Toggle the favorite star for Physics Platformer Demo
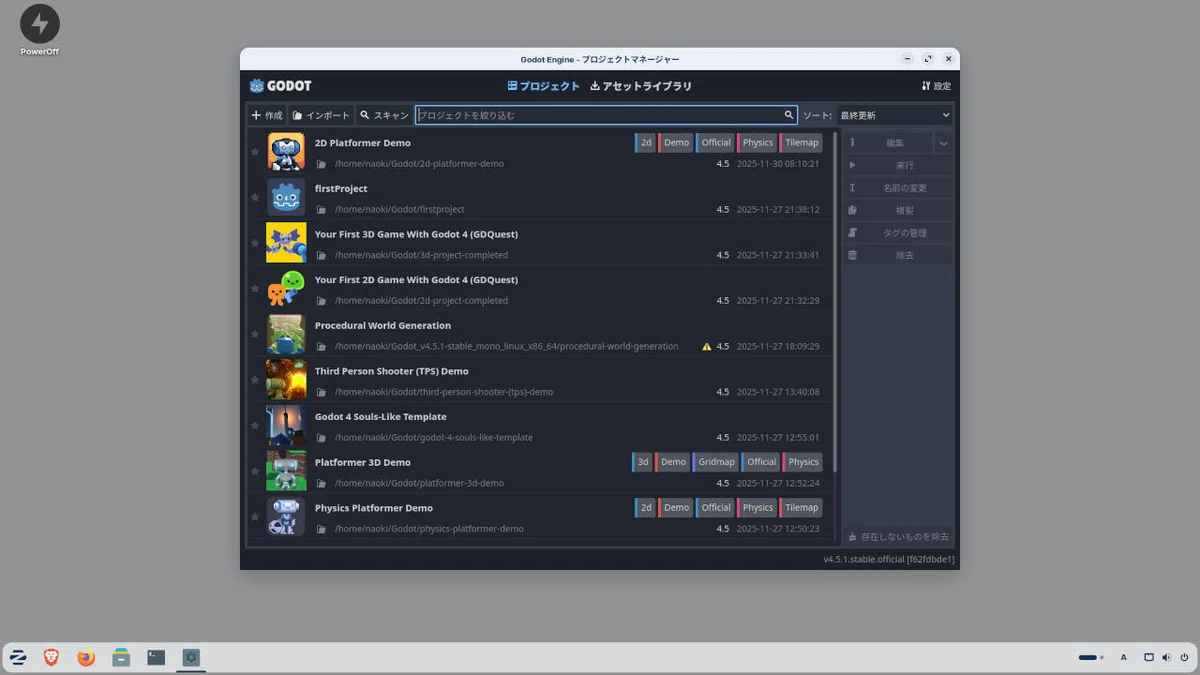Viewport: 1200px width, 675px height. 255,517
